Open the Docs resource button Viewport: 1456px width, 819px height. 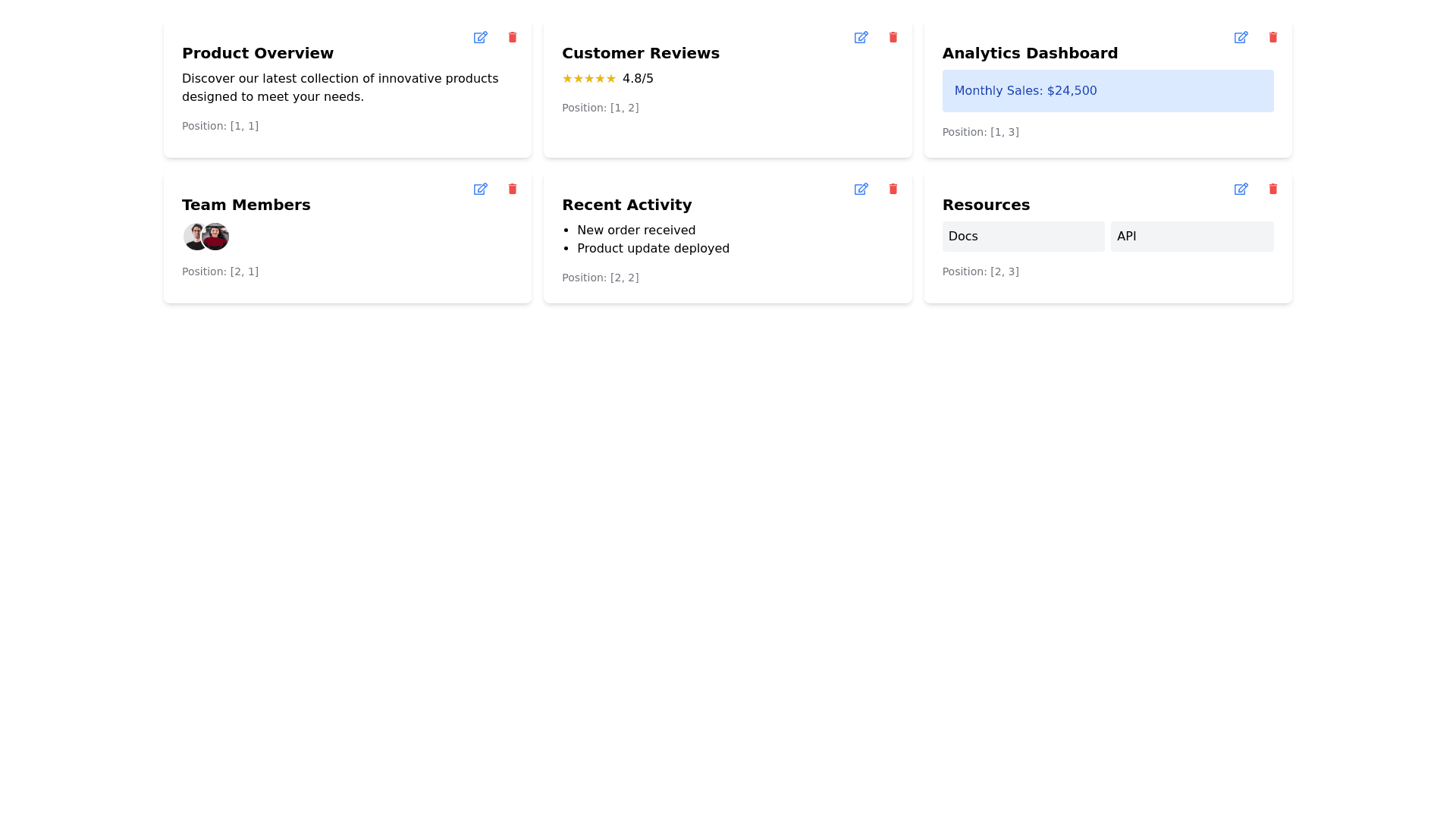click(1023, 237)
